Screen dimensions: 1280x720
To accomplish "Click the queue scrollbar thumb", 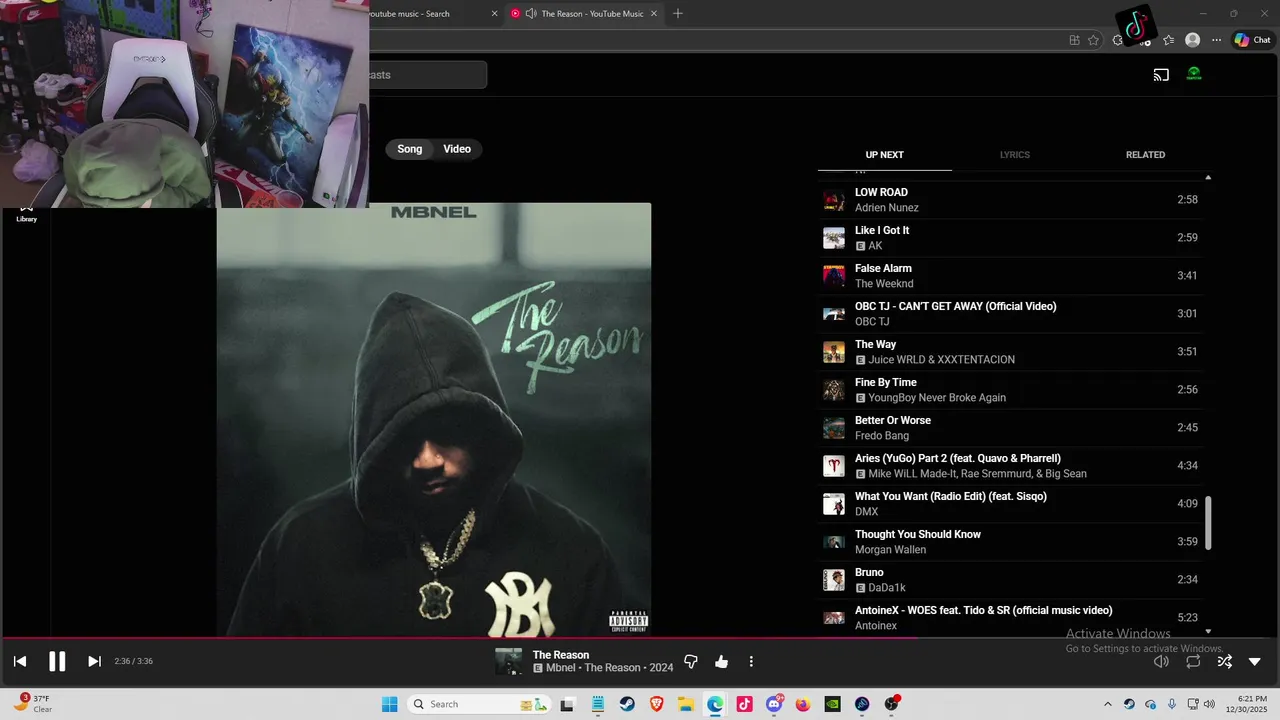I will pyautogui.click(x=1208, y=522).
